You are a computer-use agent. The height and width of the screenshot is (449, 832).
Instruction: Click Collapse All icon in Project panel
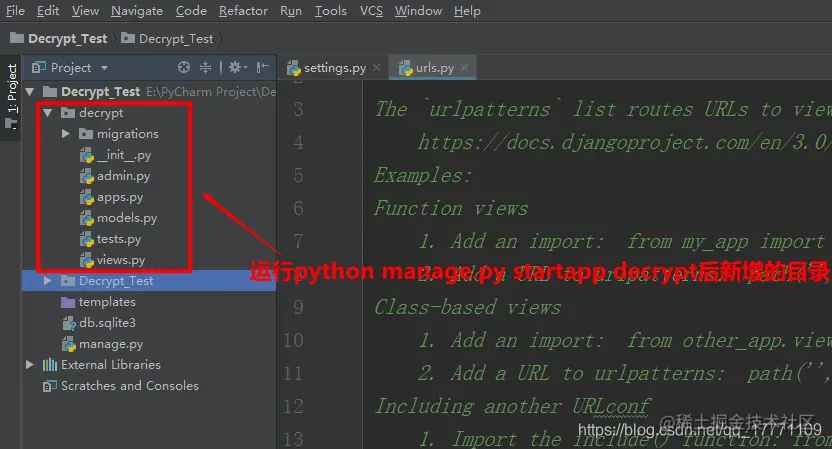[205, 67]
